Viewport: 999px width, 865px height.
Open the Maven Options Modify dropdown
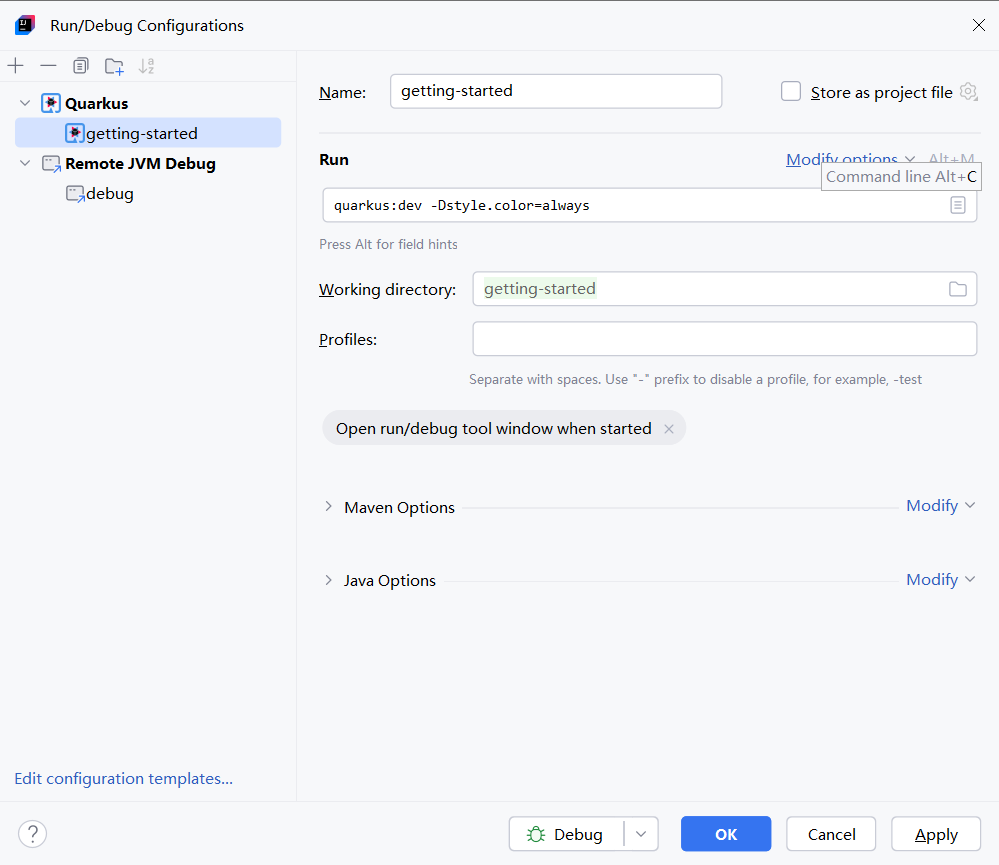tap(940, 506)
